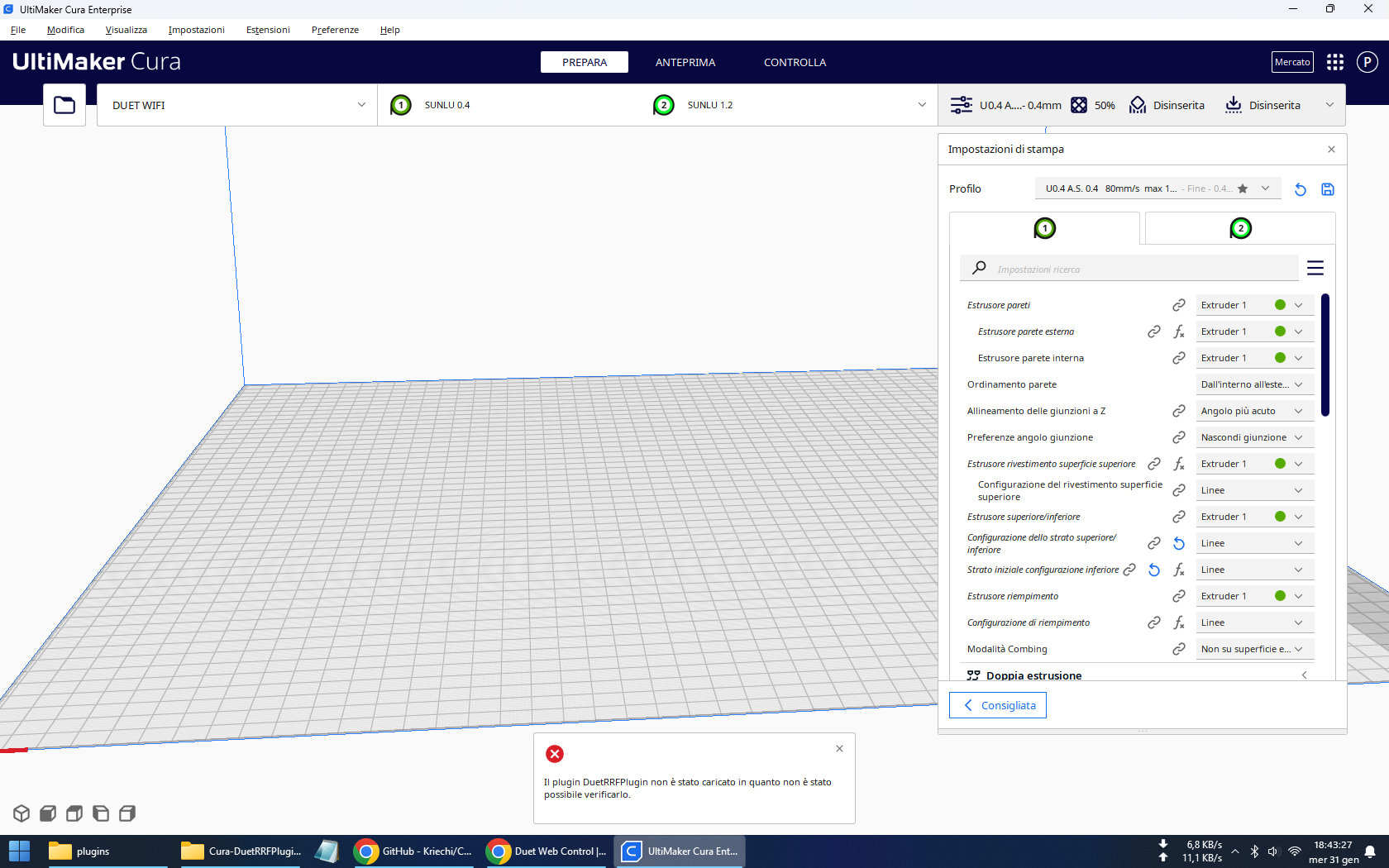Dismiss the DuetRRFPlugin error notification

(x=839, y=748)
